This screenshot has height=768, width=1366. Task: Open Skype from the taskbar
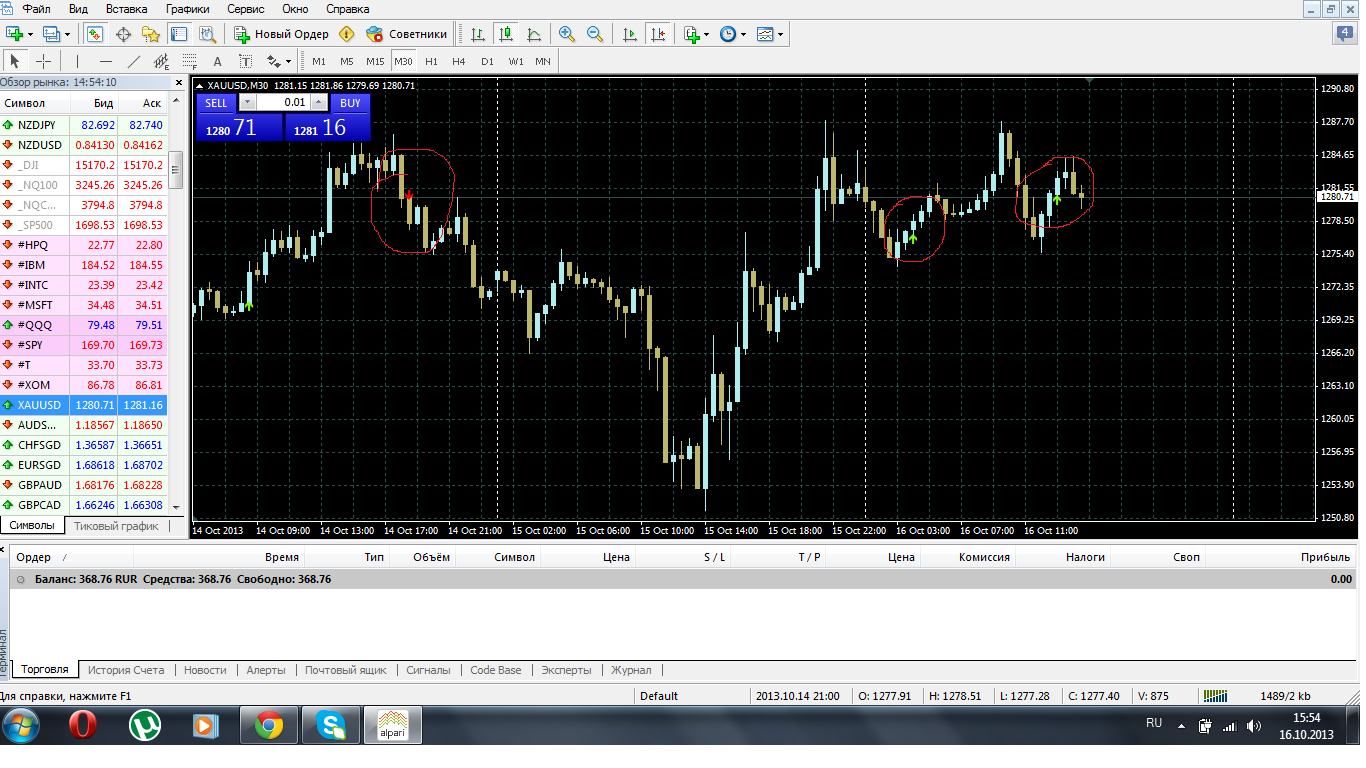331,725
